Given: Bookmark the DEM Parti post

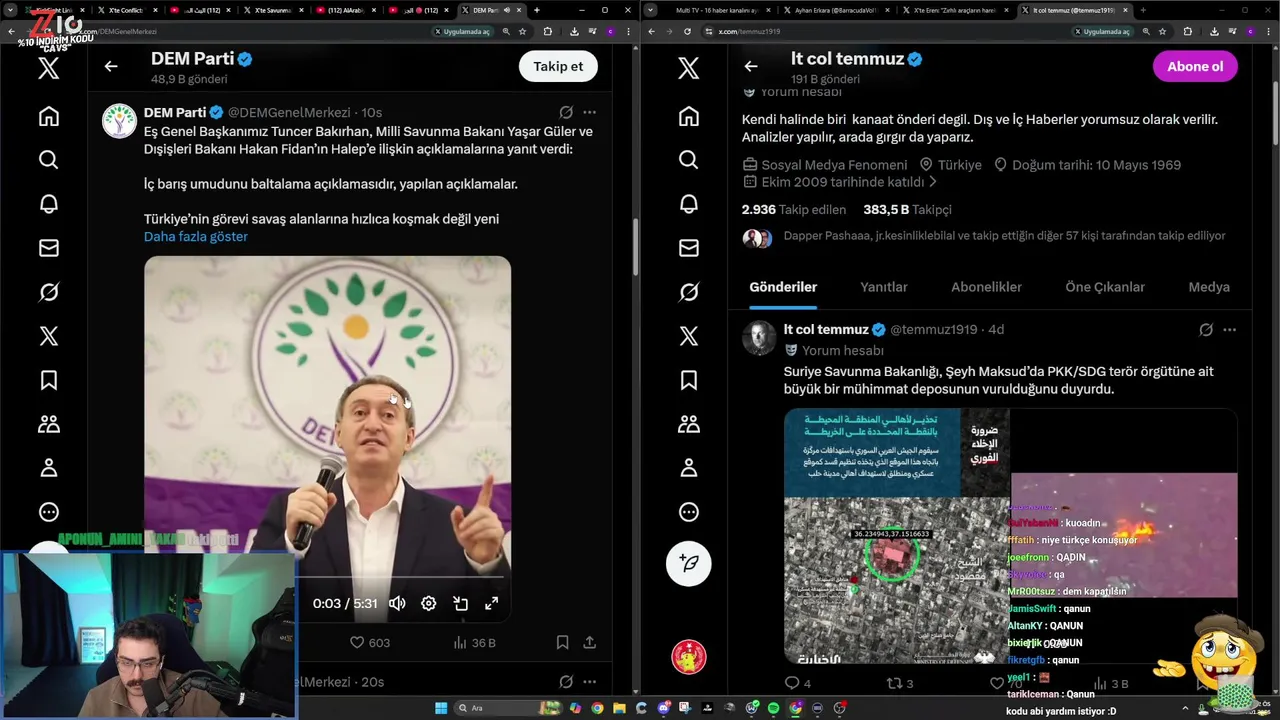Looking at the screenshot, I should 562,642.
